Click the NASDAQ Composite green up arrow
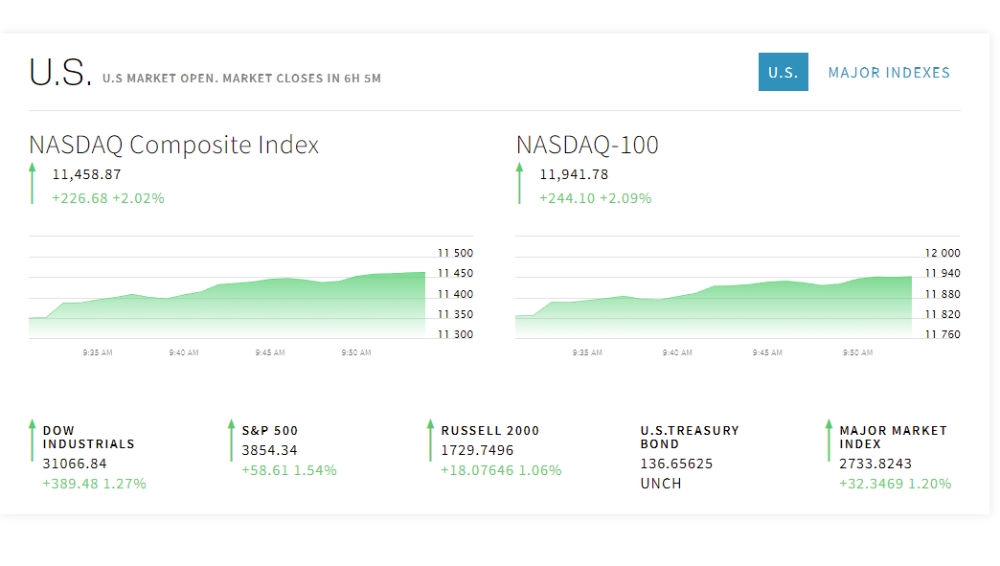Screen dimensions: 1000x566 click(32, 184)
